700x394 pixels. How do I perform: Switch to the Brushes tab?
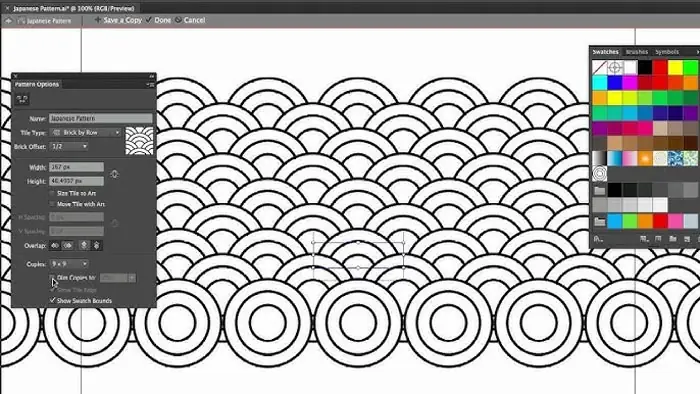point(637,52)
